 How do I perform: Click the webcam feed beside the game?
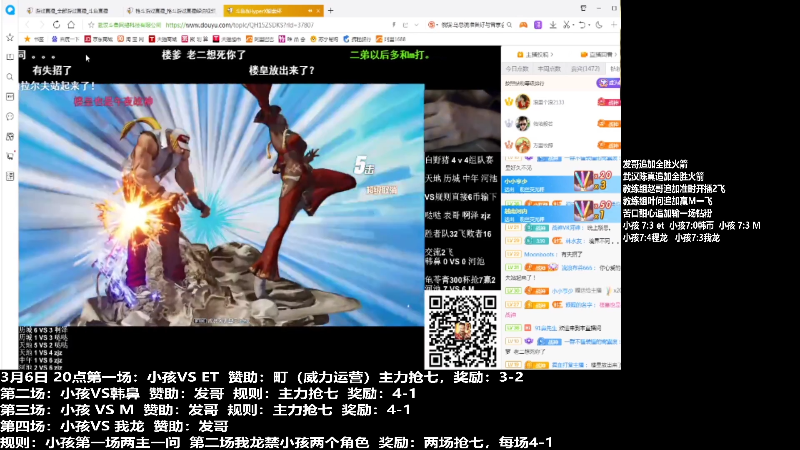click(462, 120)
